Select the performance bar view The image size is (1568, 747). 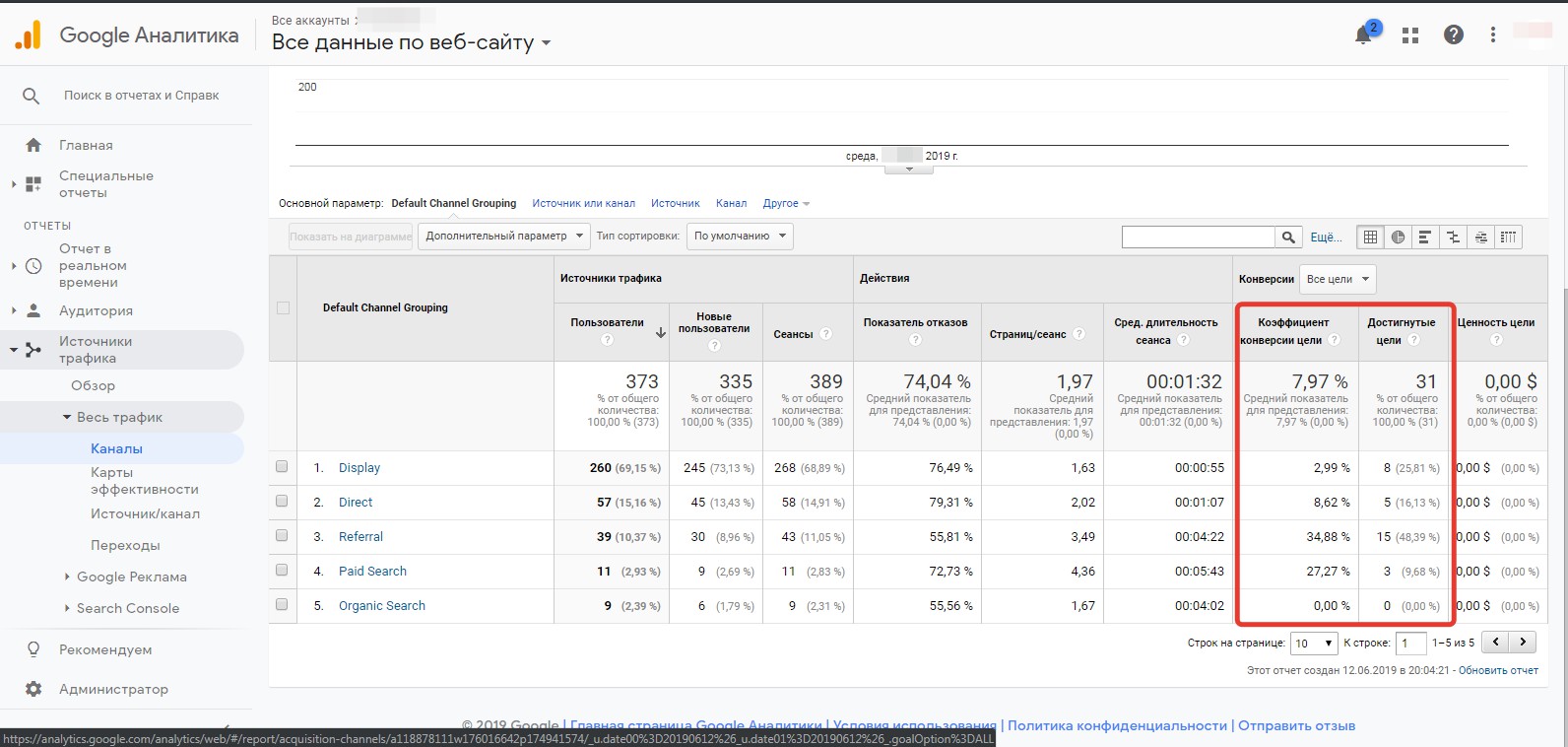[x=1424, y=237]
